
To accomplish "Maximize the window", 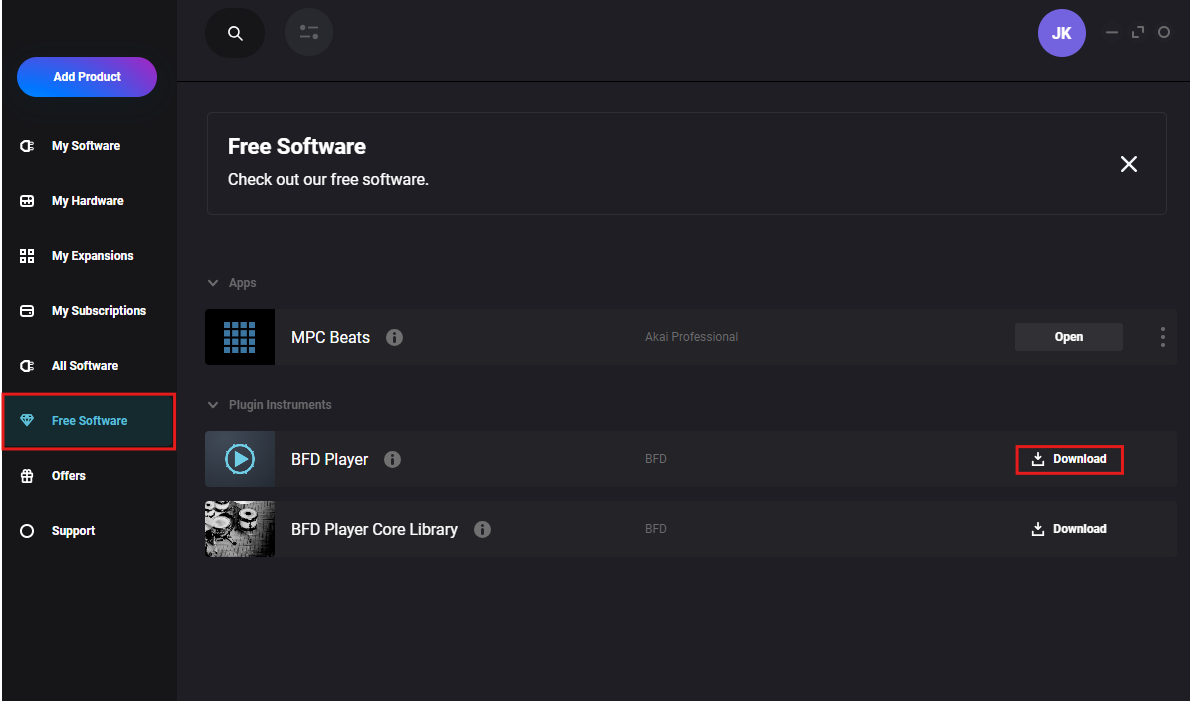I will coord(1138,33).
